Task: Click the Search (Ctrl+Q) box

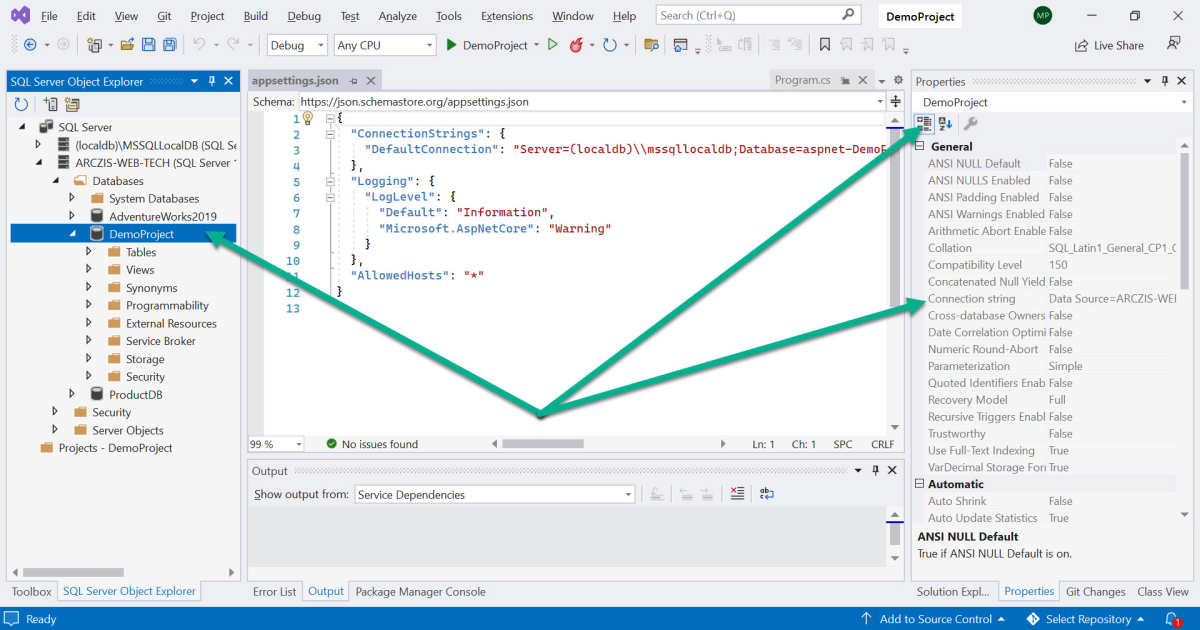Action: click(x=758, y=15)
